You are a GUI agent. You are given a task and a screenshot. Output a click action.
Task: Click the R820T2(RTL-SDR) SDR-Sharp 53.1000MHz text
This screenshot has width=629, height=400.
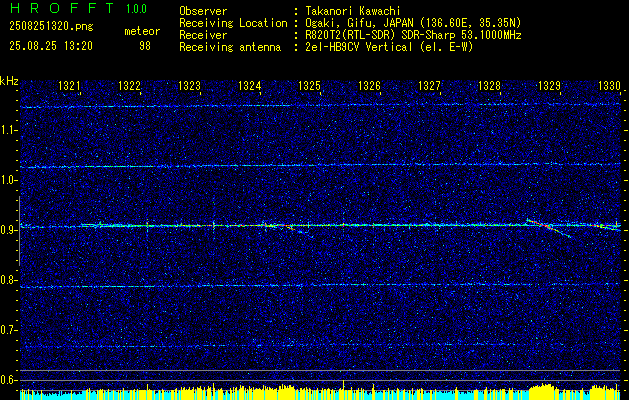[x=413, y=35]
